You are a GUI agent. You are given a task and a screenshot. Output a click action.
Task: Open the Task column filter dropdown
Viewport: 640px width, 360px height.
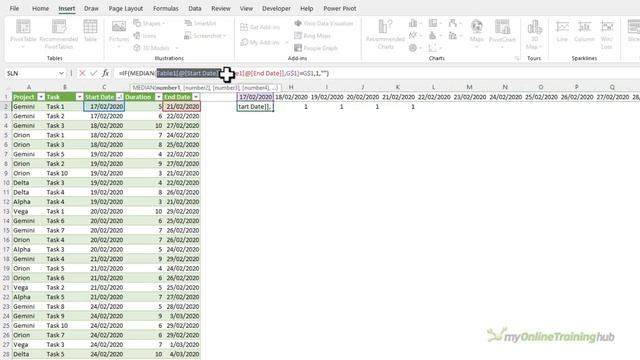tap(80, 97)
